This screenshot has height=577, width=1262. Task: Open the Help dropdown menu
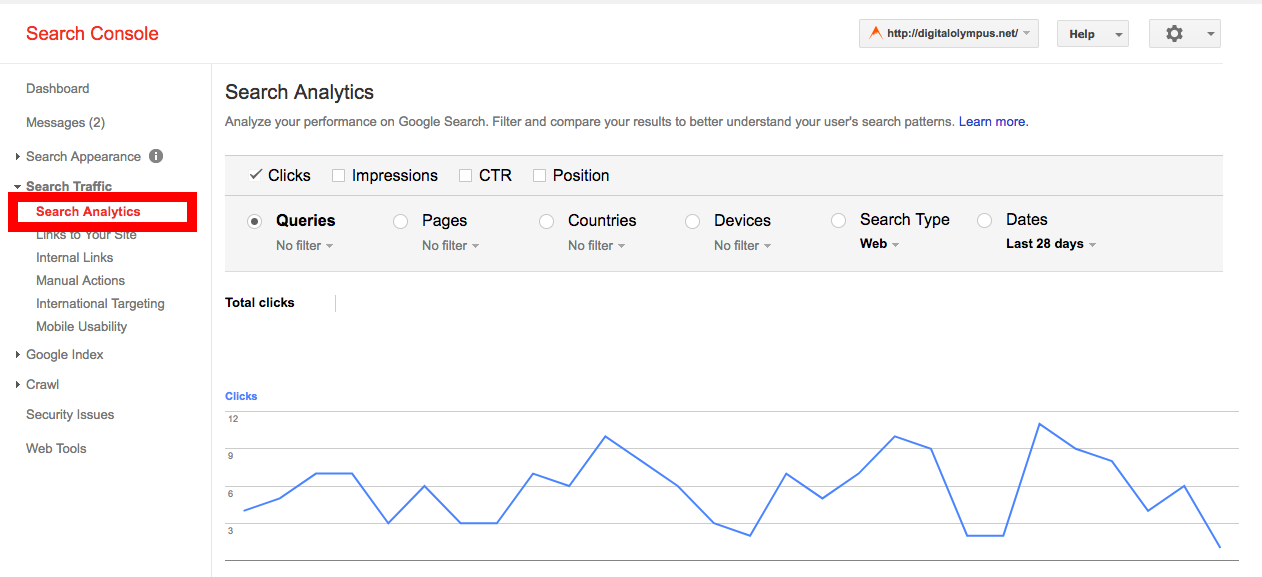click(x=1092, y=34)
